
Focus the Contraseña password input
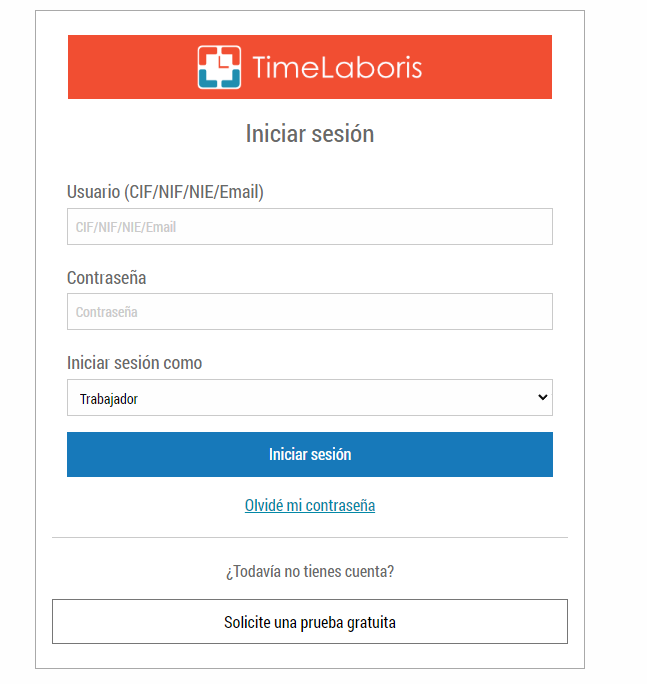point(310,311)
